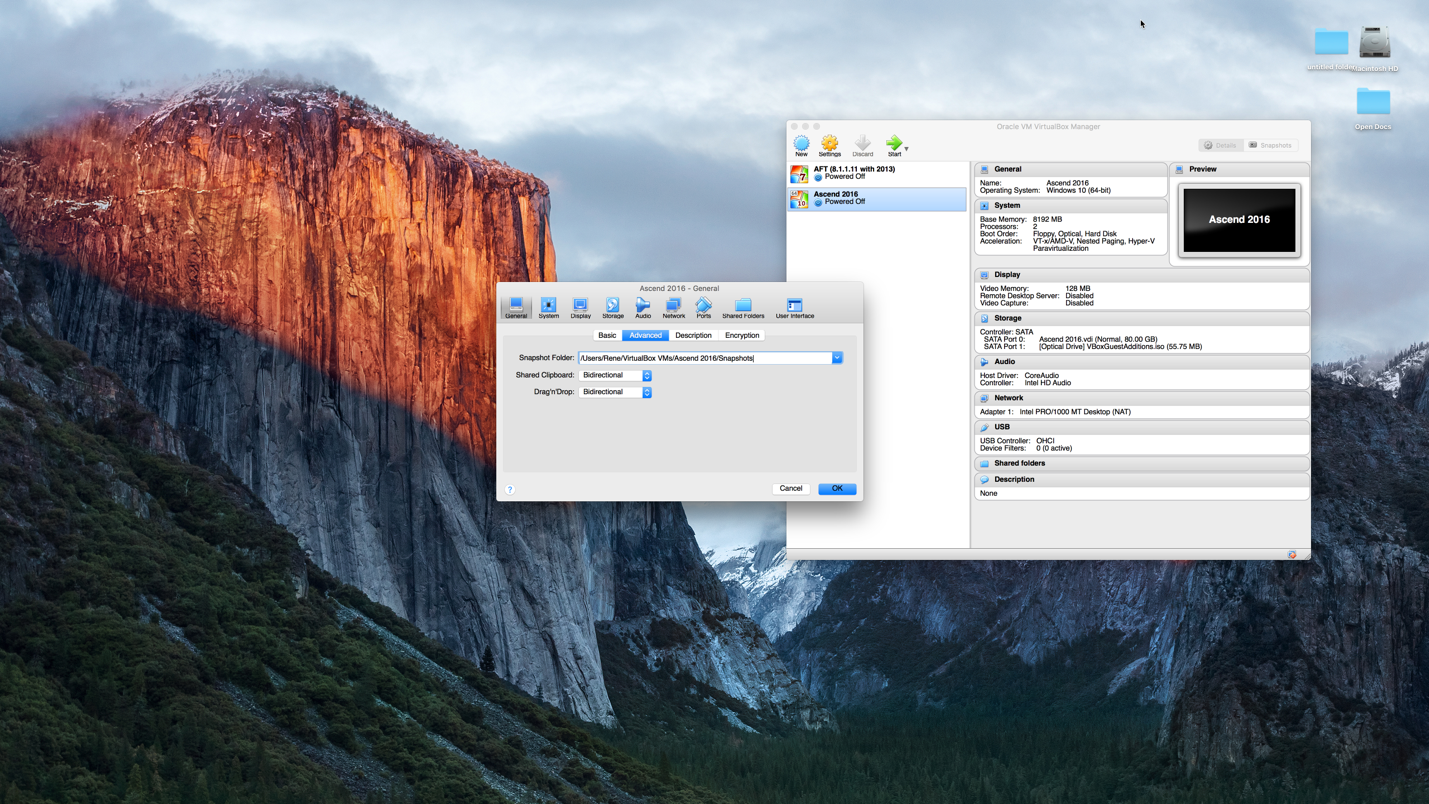Screen dimensions: 1429x804
Task: Open the General settings category
Action: (x=516, y=307)
